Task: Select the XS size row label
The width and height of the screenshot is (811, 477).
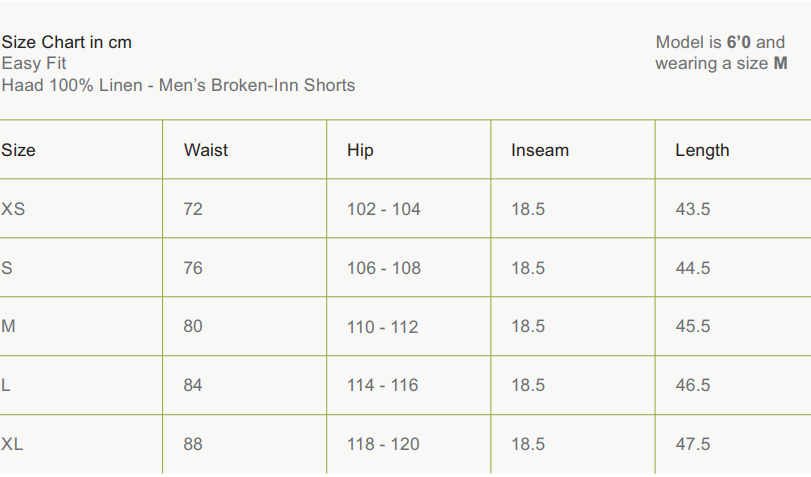Action: click(13, 209)
